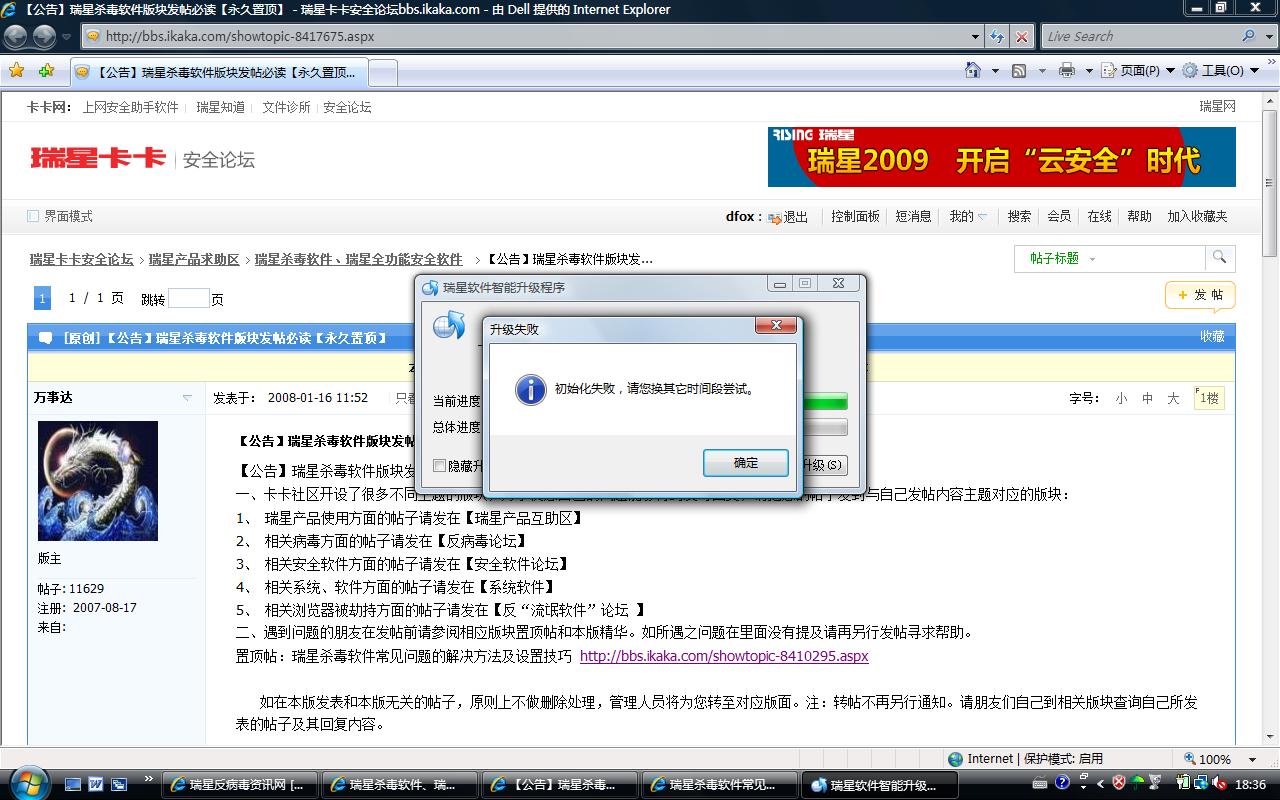Click the Show Desktop quick launch icon
1280x800 pixels.
tap(74, 784)
